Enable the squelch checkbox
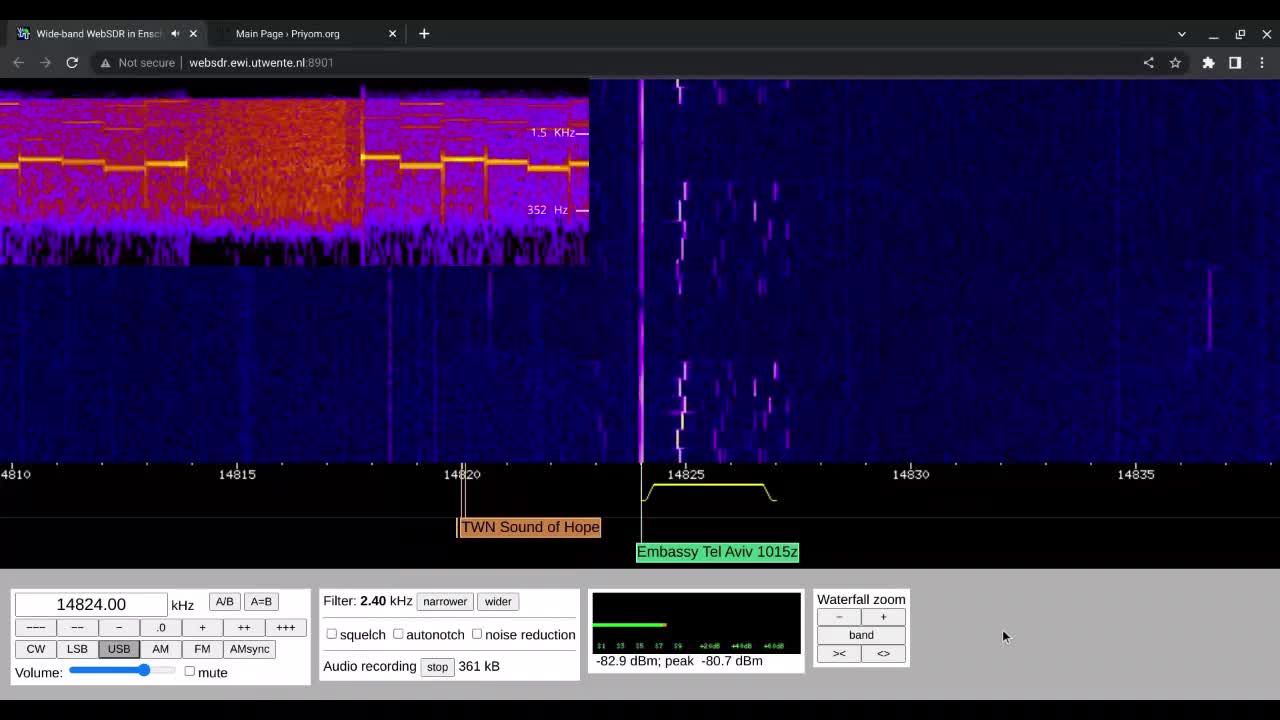Image resolution: width=1280 pixels, height=720 pixels. coord(331,634)
